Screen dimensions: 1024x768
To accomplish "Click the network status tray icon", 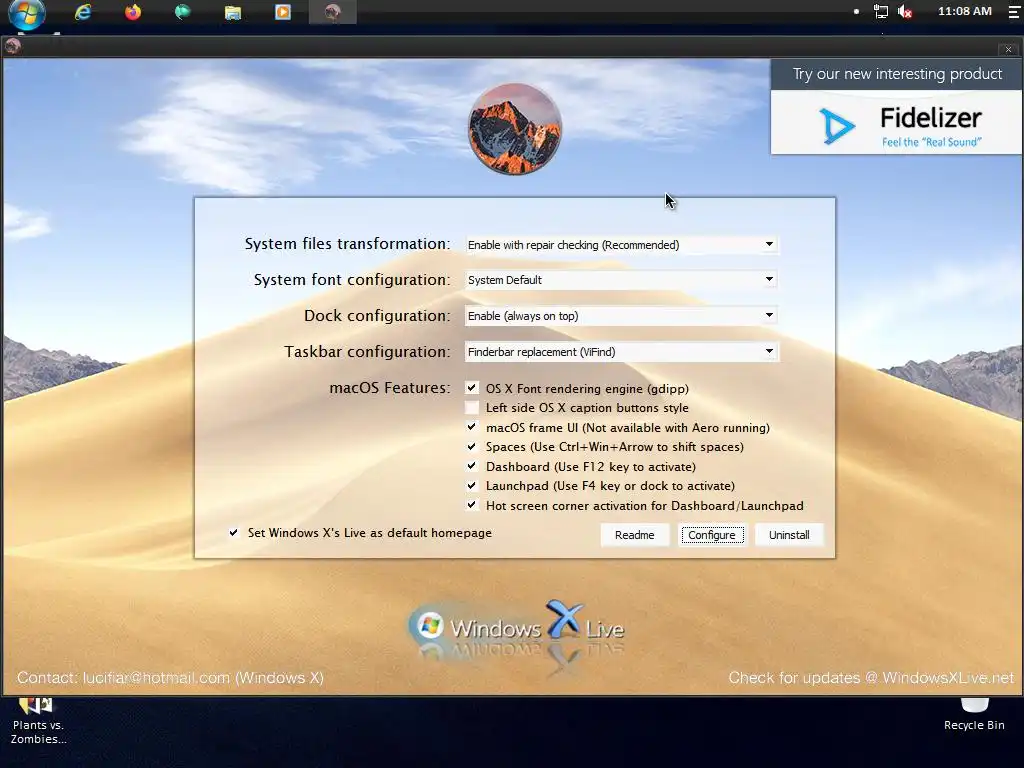I will click(x=880, y=12).
